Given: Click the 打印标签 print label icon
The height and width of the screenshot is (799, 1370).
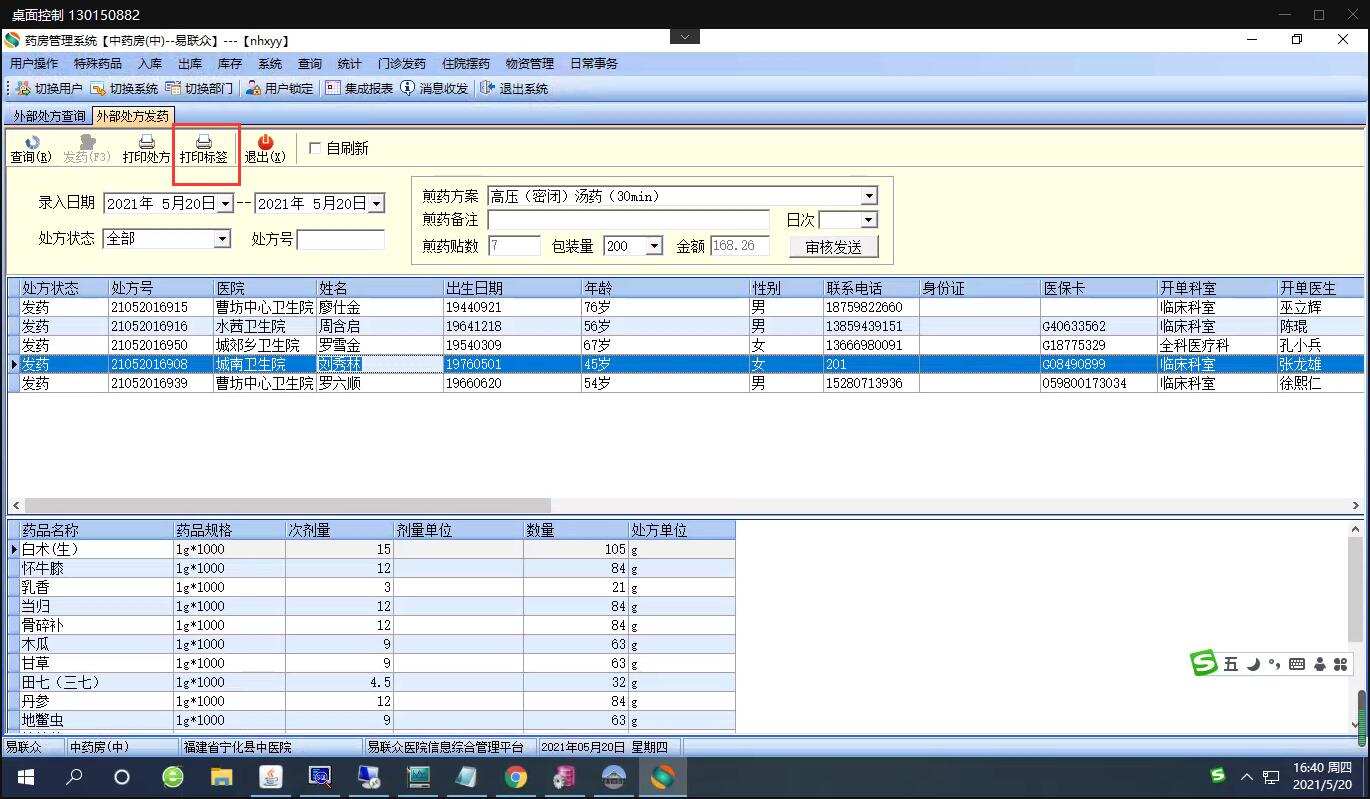Looking at the screenshot, I should coord(204,148).
